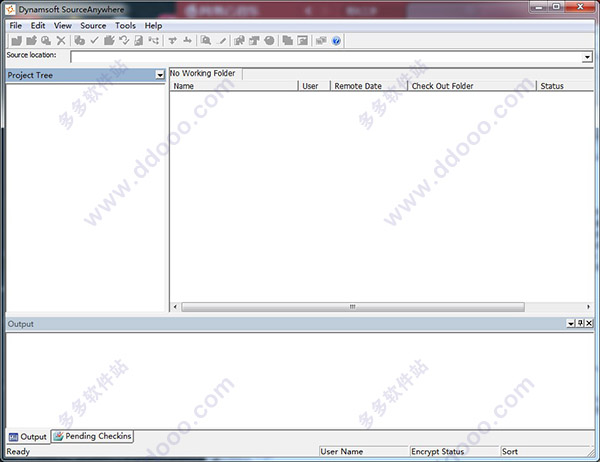Click the document-with-pencil toolbar icon

coord(139,41)
